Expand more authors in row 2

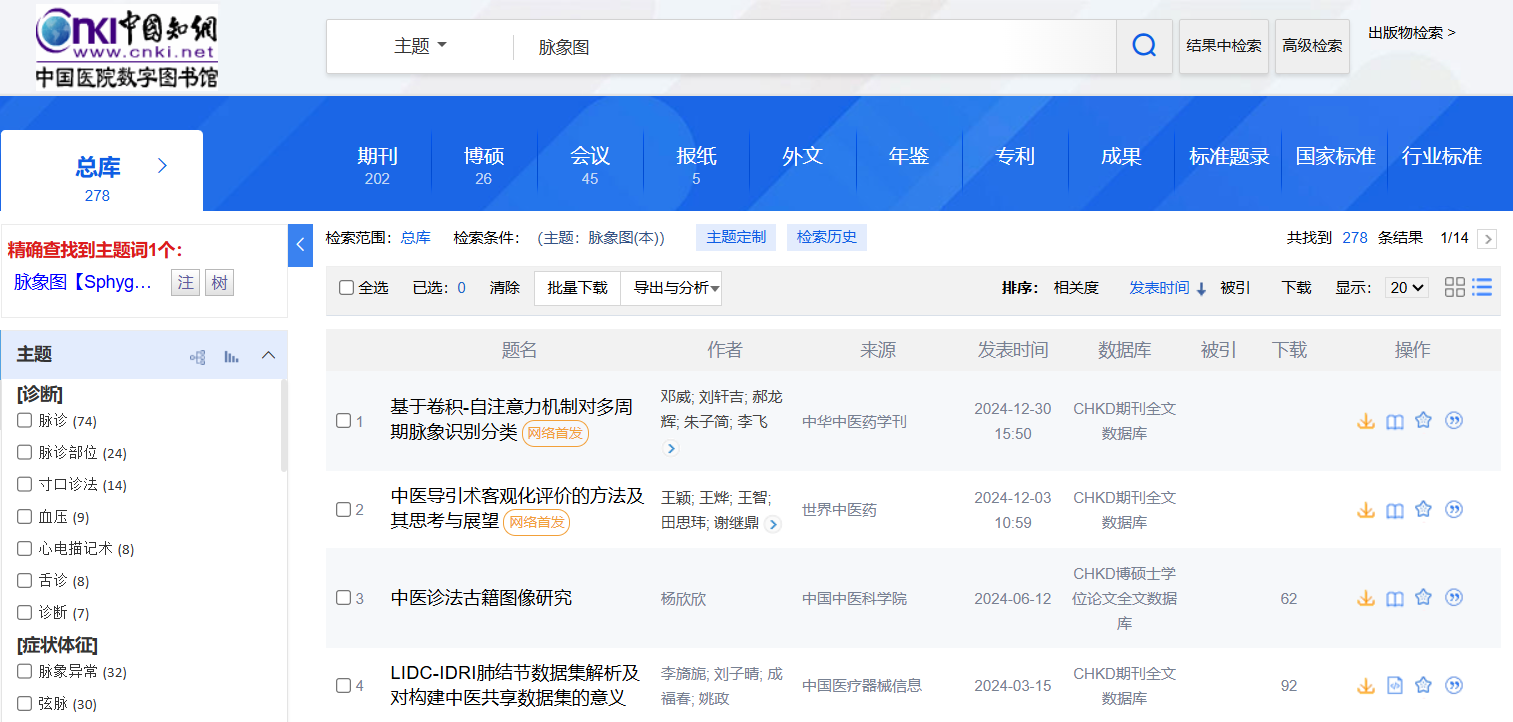coord(773,524)
